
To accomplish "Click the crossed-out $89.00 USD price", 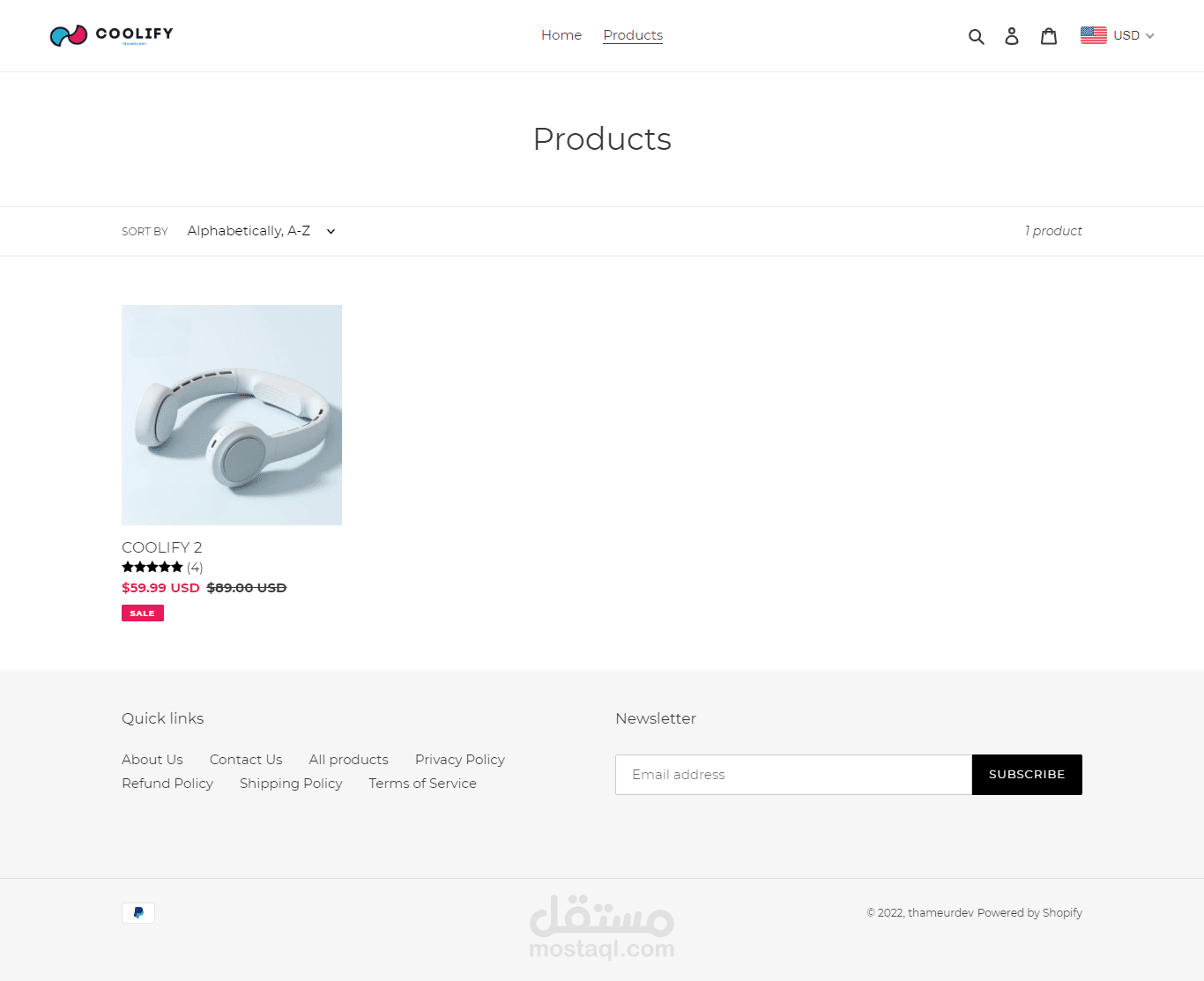I will pos(247,588).
